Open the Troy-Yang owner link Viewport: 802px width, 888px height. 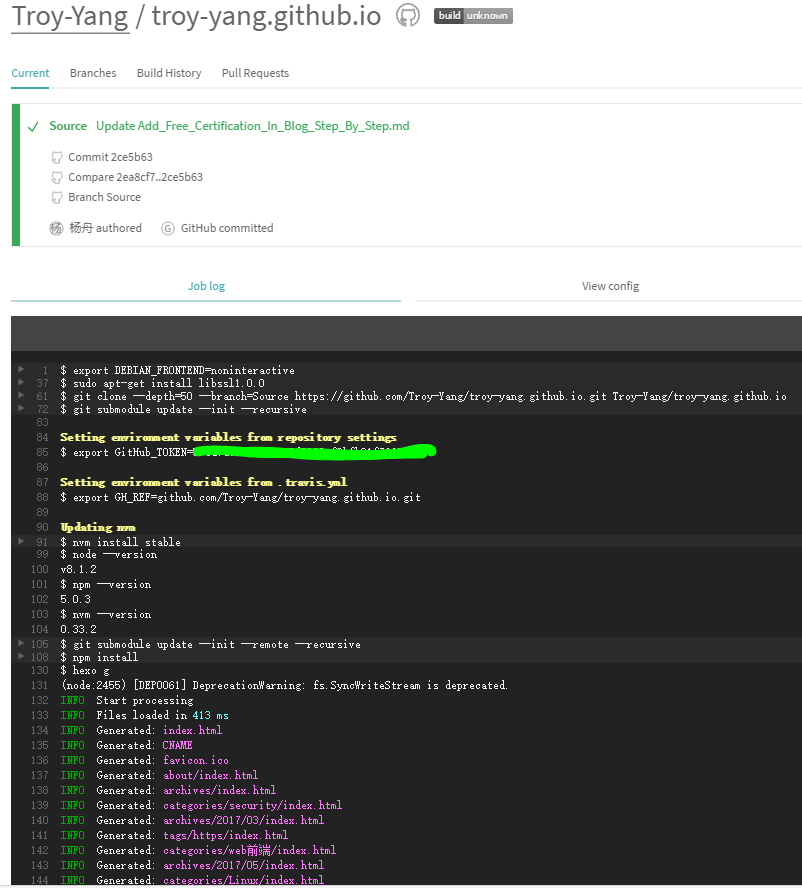[x=70, y=17]
